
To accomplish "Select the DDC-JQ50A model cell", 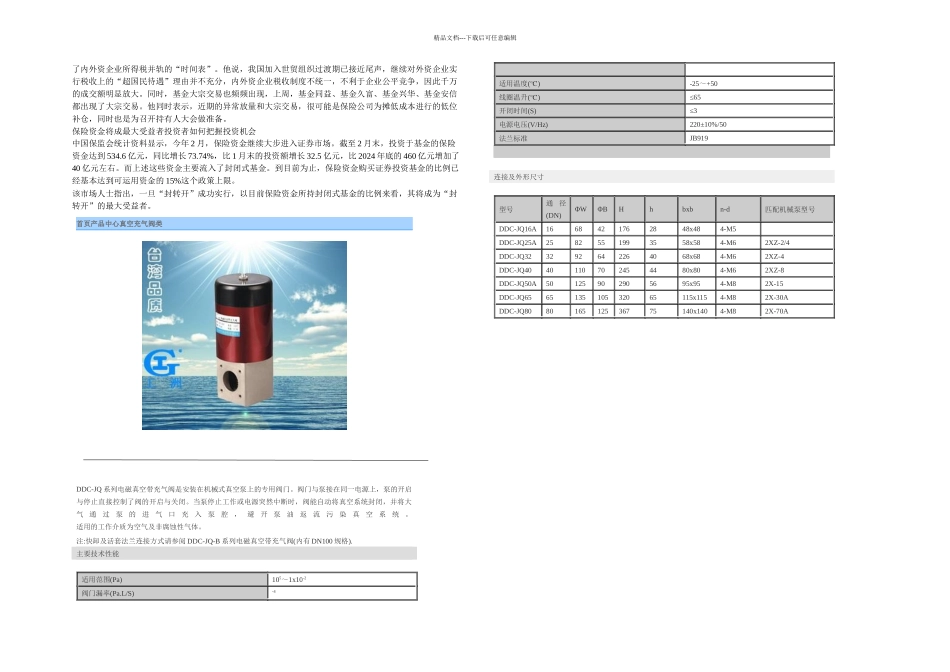I will pos(518,284).
